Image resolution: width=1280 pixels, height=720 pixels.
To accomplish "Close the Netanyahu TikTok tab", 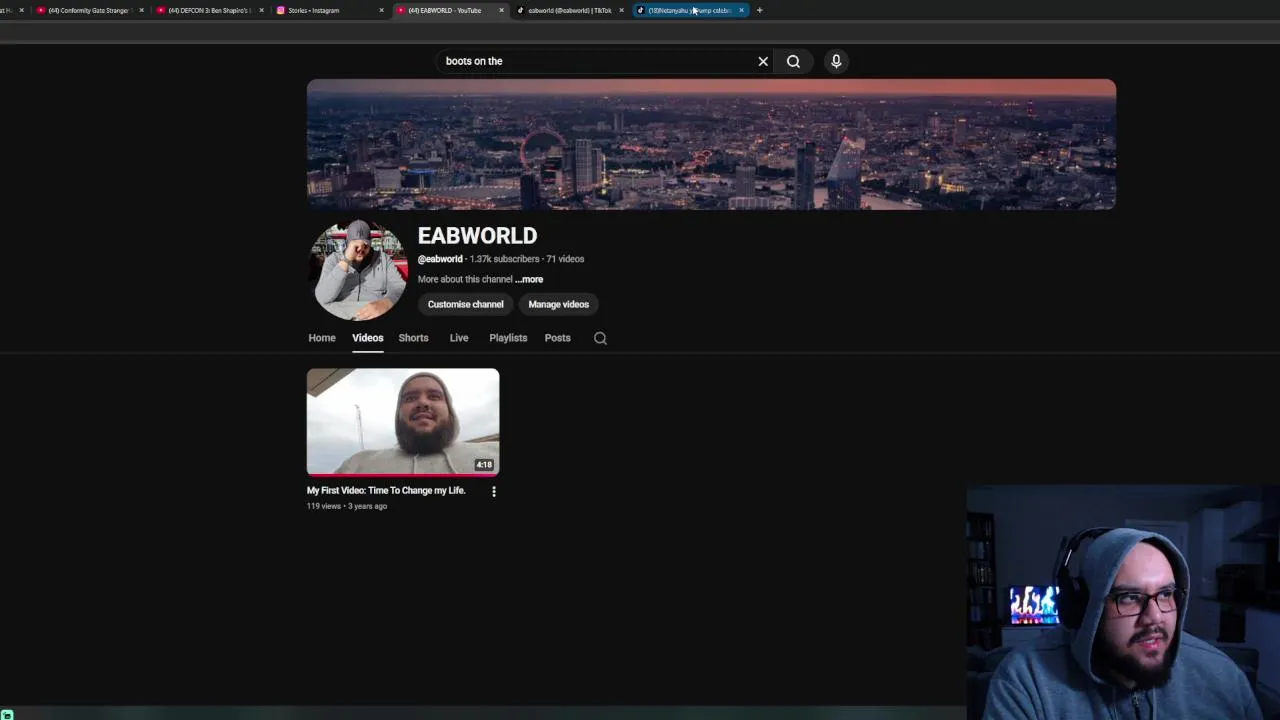I will pos(741,10).
